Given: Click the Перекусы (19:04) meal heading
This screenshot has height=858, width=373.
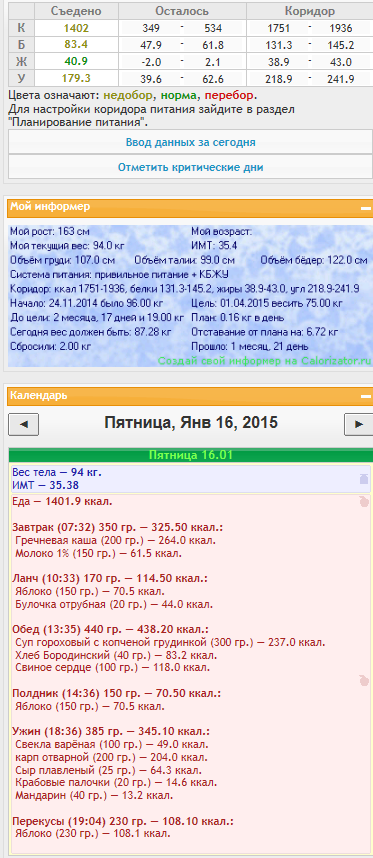Looking at the screenshot, I should (x=123, y=821).
